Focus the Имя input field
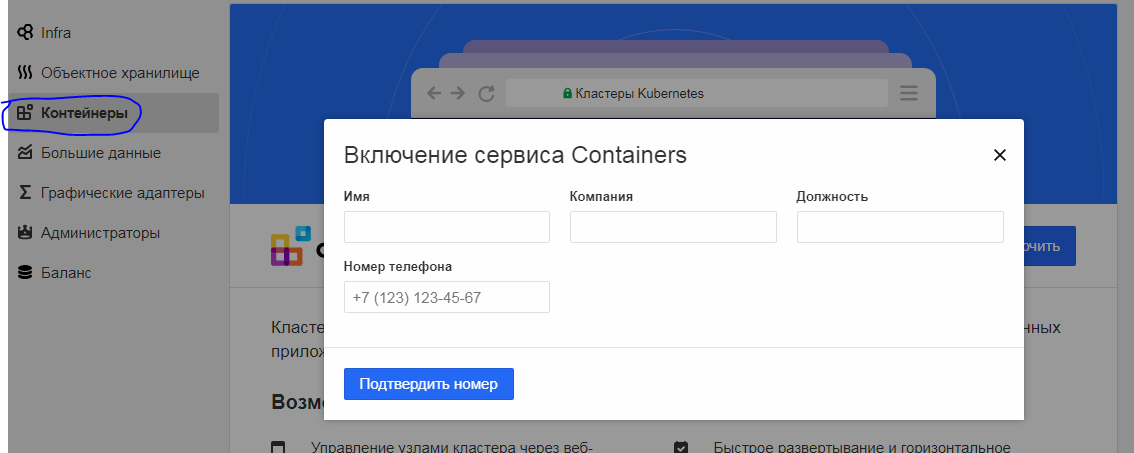 click(446, 227)
